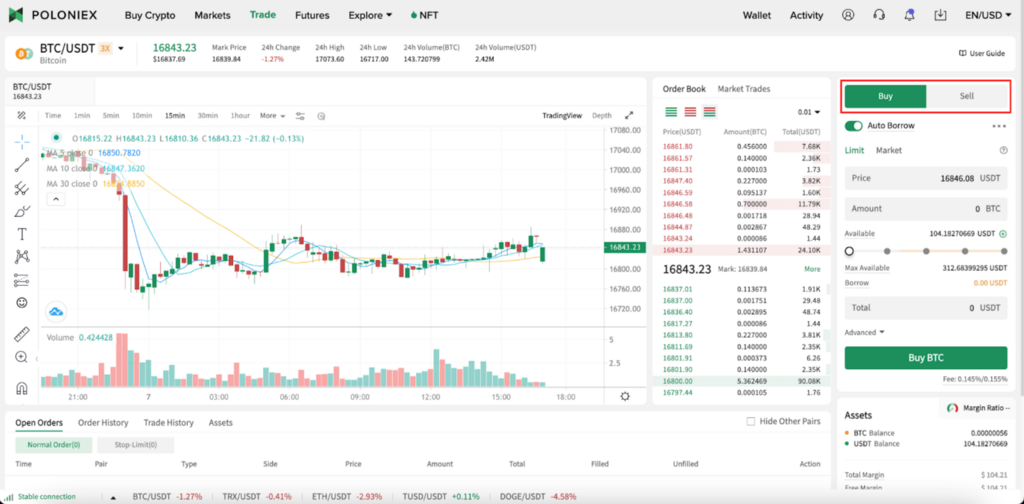This screenshot has width=1024, height=504.
Task: Open the More intervals dropdown
Action: pyautogui.click(x=272, y=116)
